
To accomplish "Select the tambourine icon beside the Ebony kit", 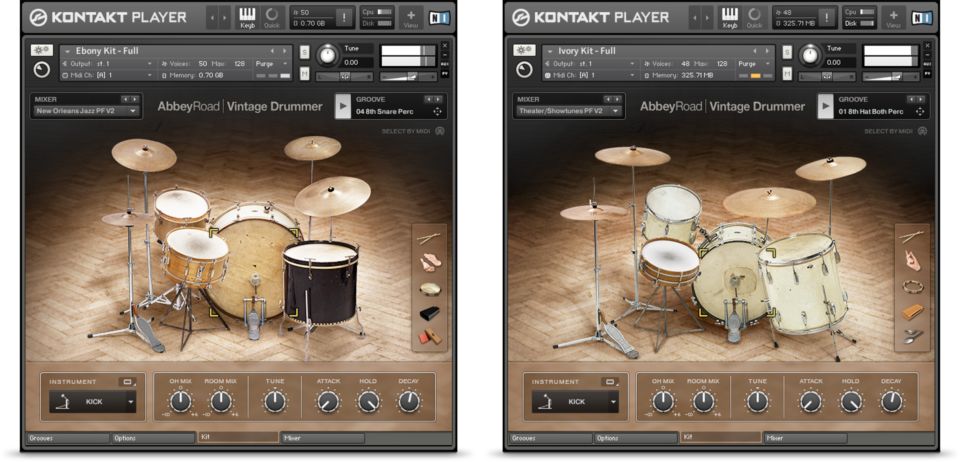I will pyautogui.click(x=429, y=288).
